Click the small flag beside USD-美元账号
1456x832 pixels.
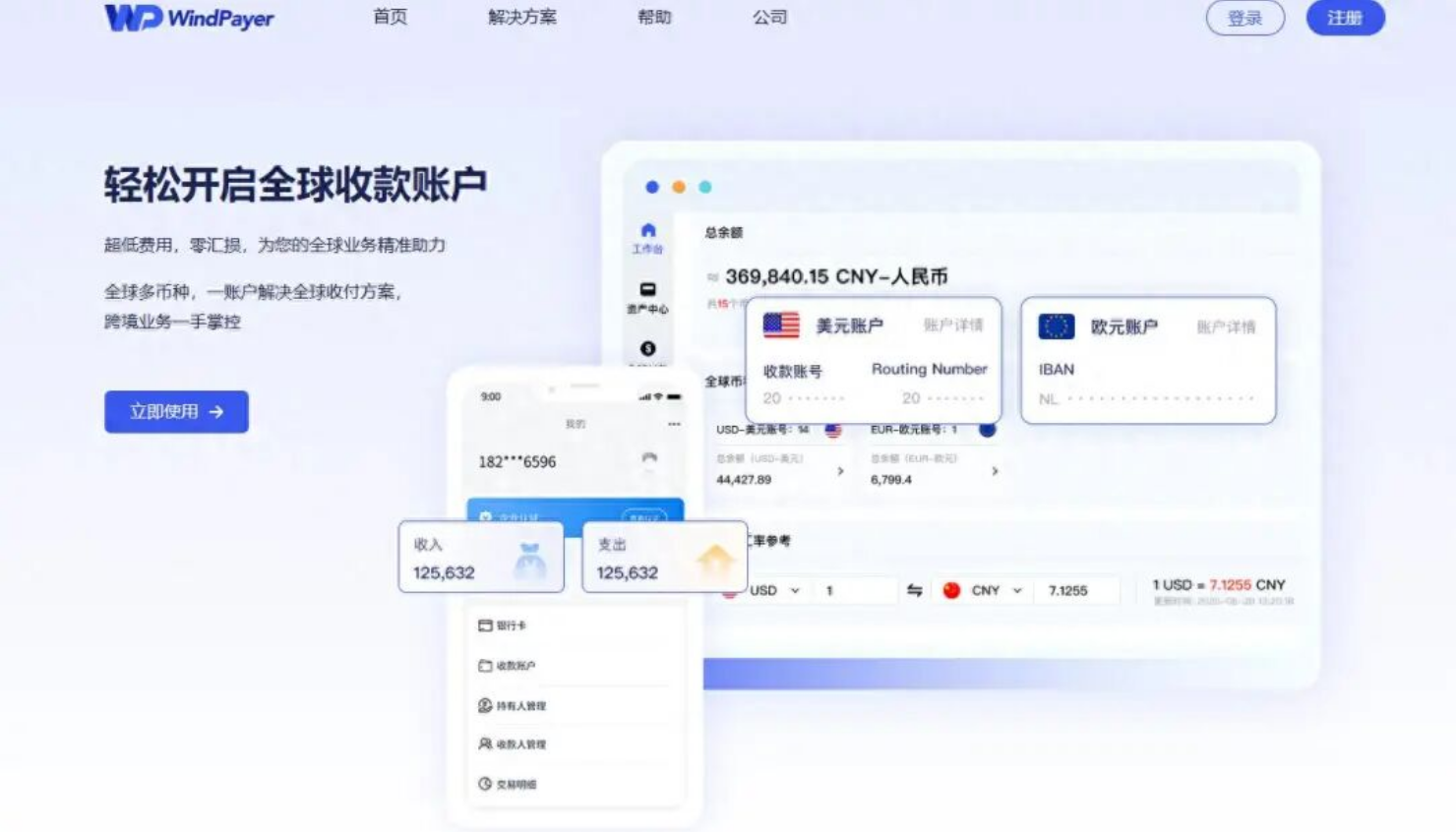point(833,430)
